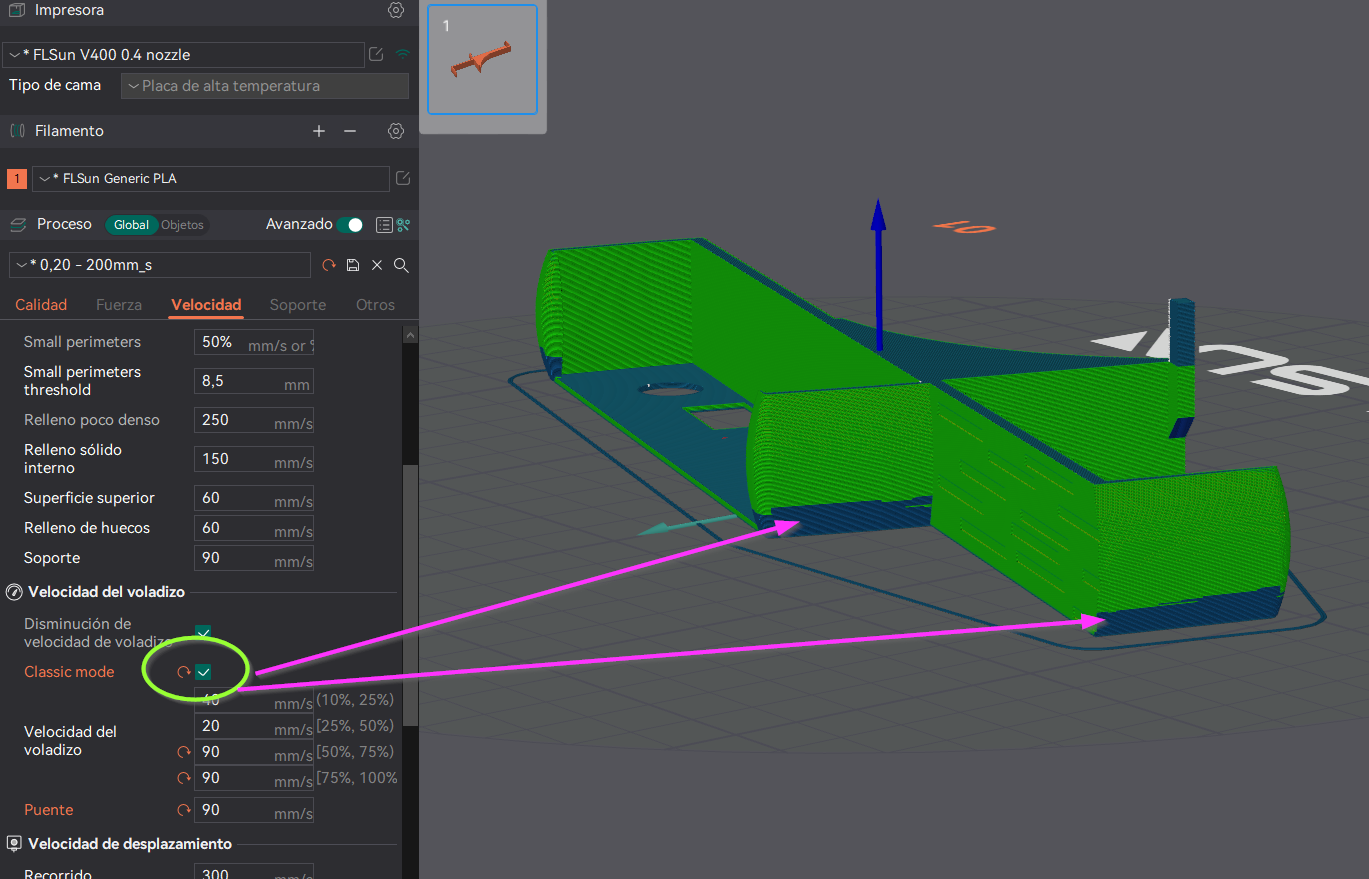1369x879 pixels.
Task: Save the process preset with the floppy disk icon
Action: (353, 265)
